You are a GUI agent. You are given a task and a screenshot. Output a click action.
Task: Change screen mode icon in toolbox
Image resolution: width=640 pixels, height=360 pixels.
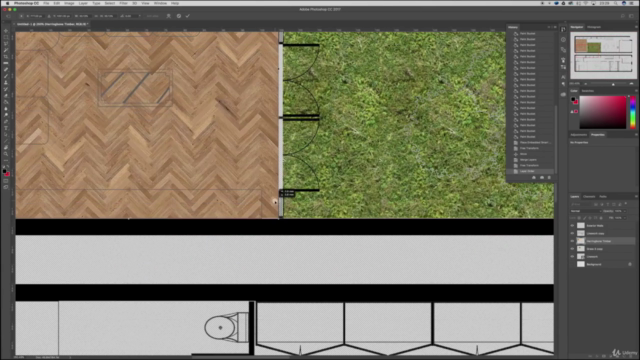[x=6, y=187]
